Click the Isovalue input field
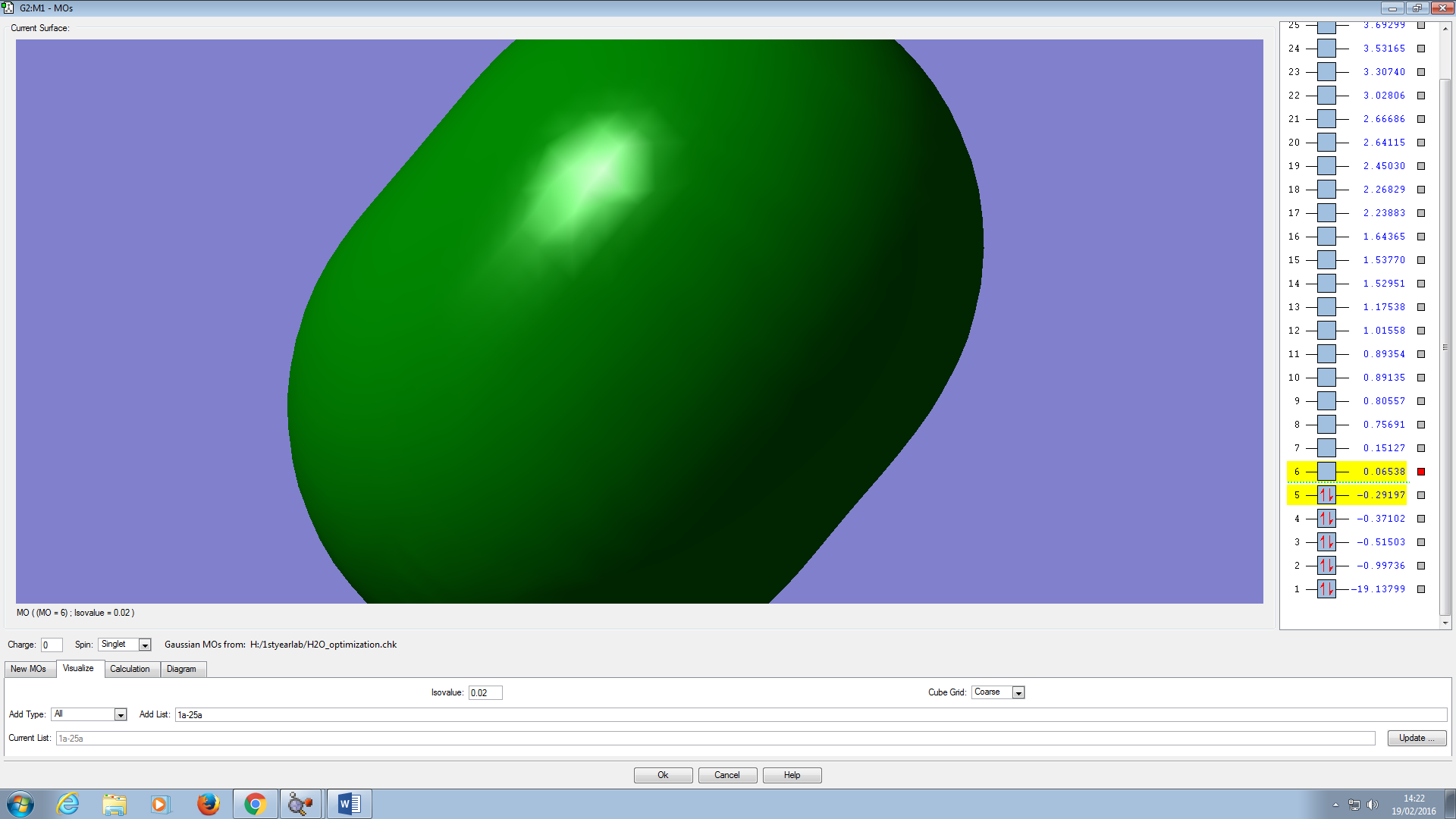Image resolution: width=1456 pixels, height=819 pixels. coord(485,693)
